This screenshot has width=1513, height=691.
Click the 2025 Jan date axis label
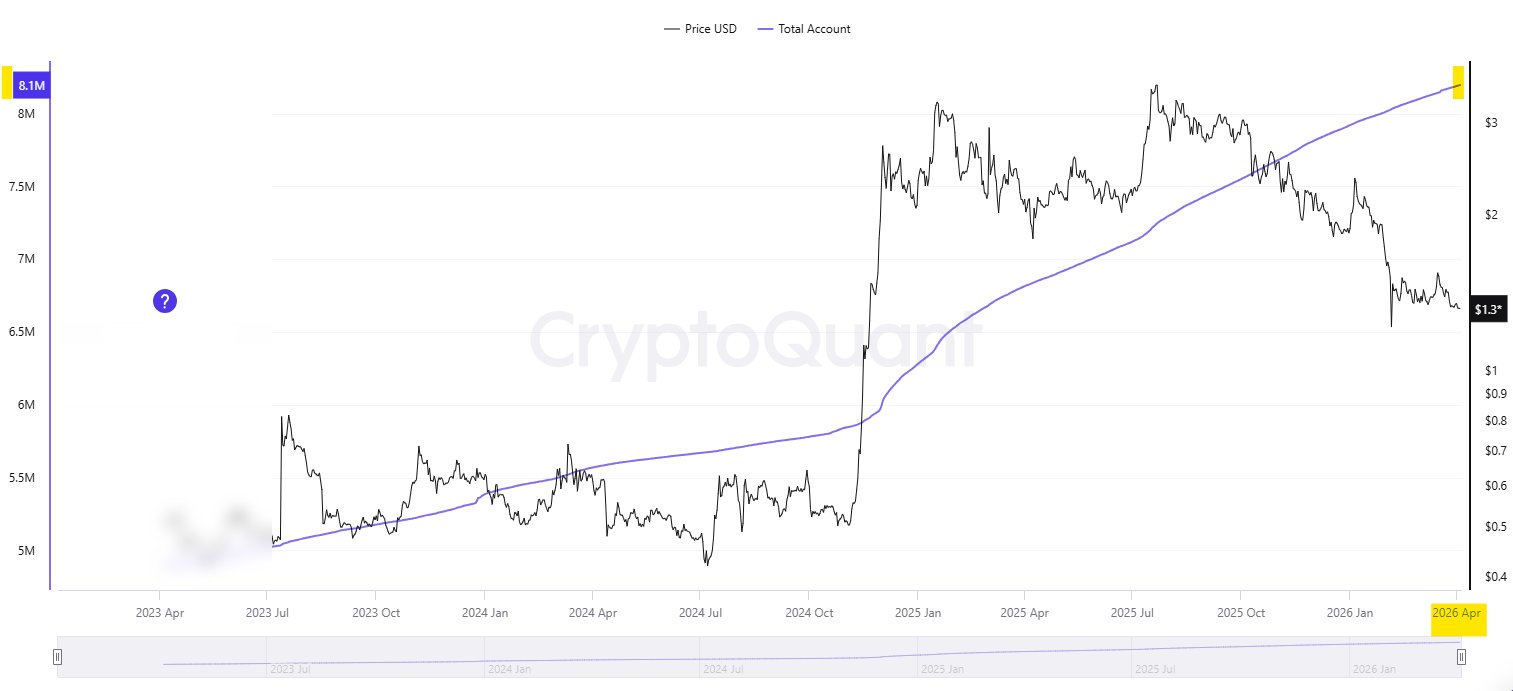(x=916, y=613)
